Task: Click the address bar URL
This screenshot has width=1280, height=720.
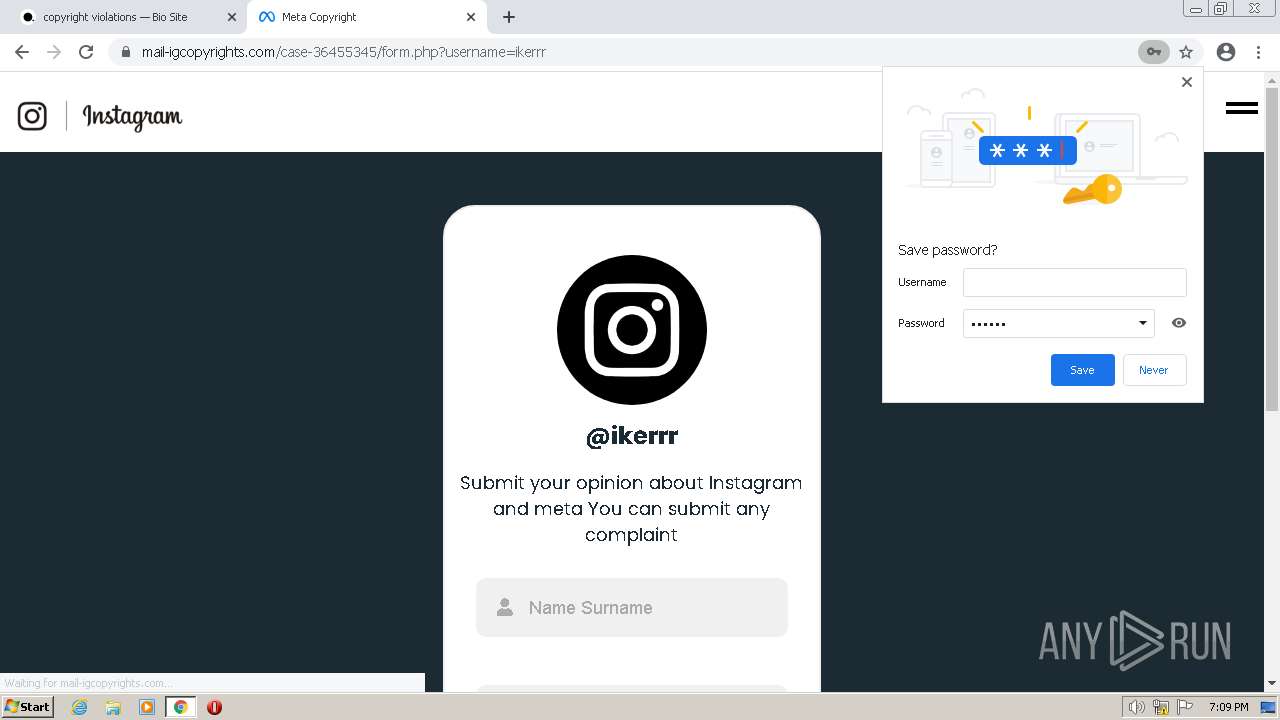Action: pos(344,52)
